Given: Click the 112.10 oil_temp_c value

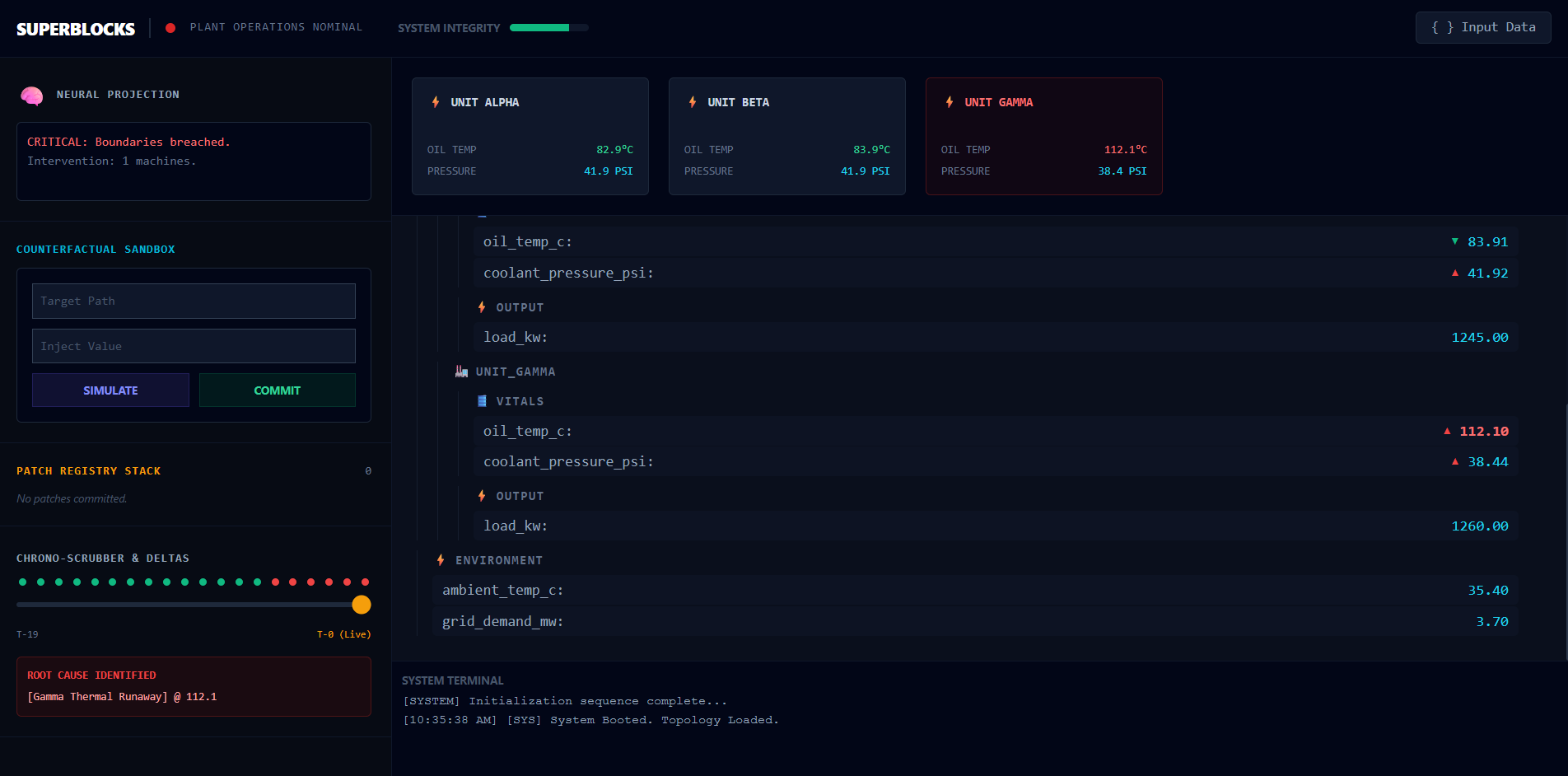Looking at the screenshot, I should click(1484, 431).
